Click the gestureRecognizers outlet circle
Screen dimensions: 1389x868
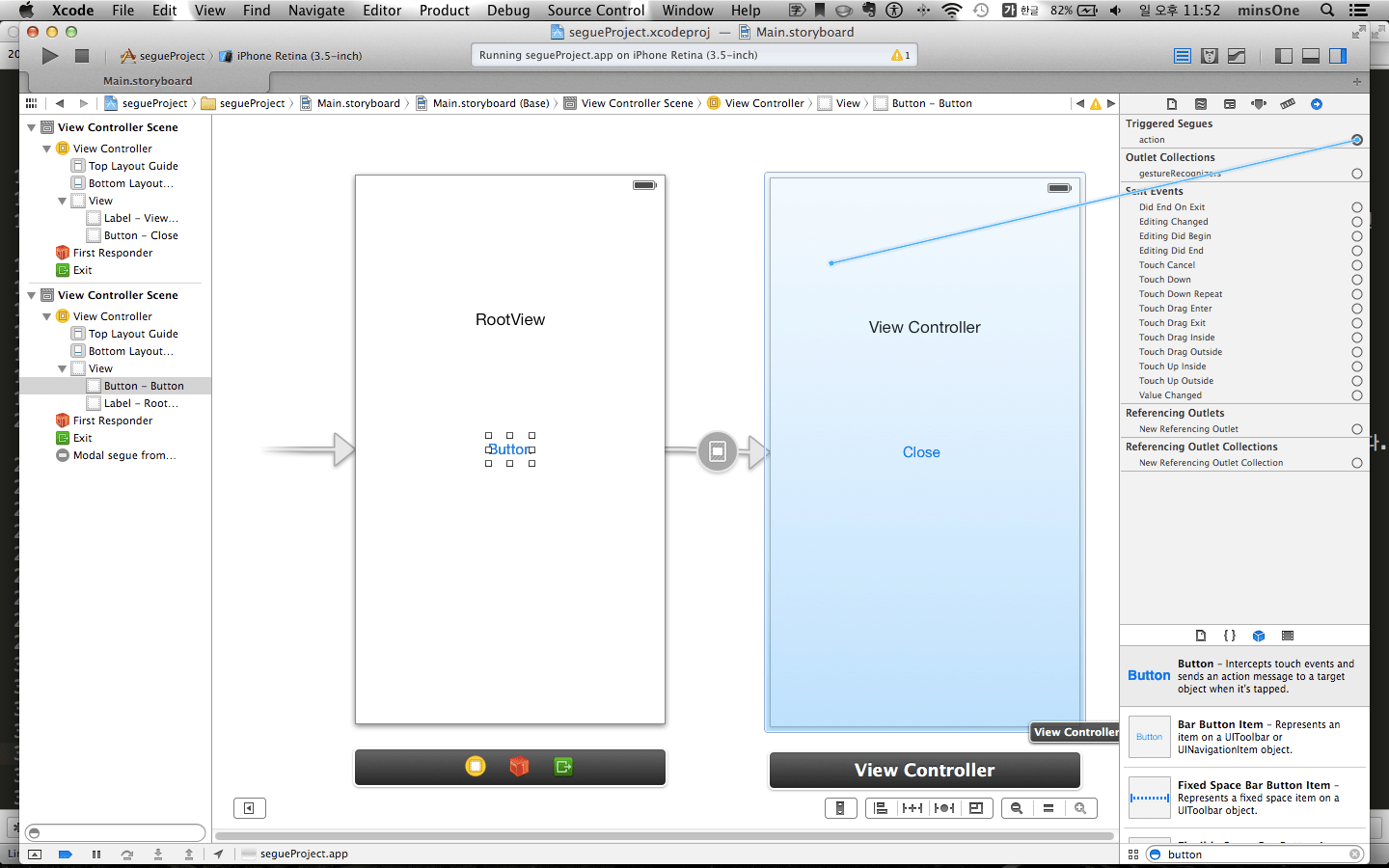[x=1357, y=174]
